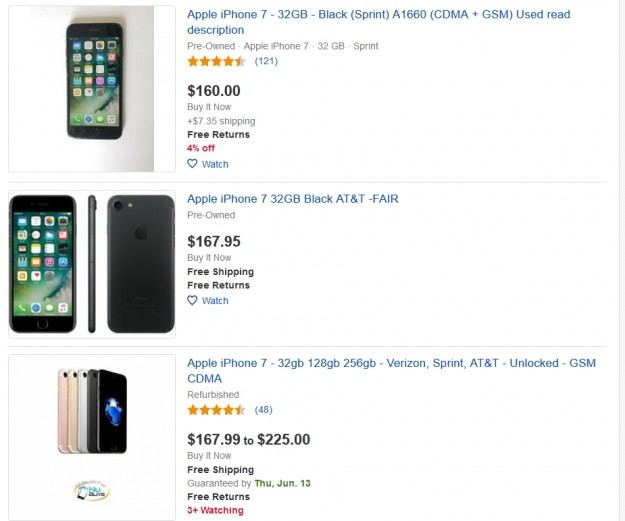
Task: Click AT&T black iPhone product thumbnail
Action: point(92,264)
